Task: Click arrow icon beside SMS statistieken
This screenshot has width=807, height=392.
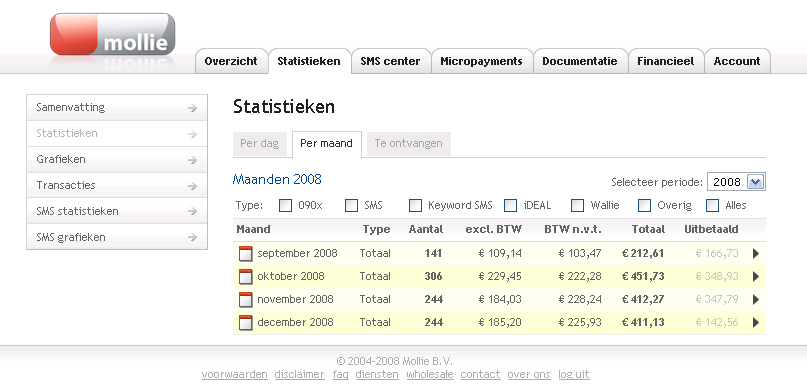Action: coord(192,212)
